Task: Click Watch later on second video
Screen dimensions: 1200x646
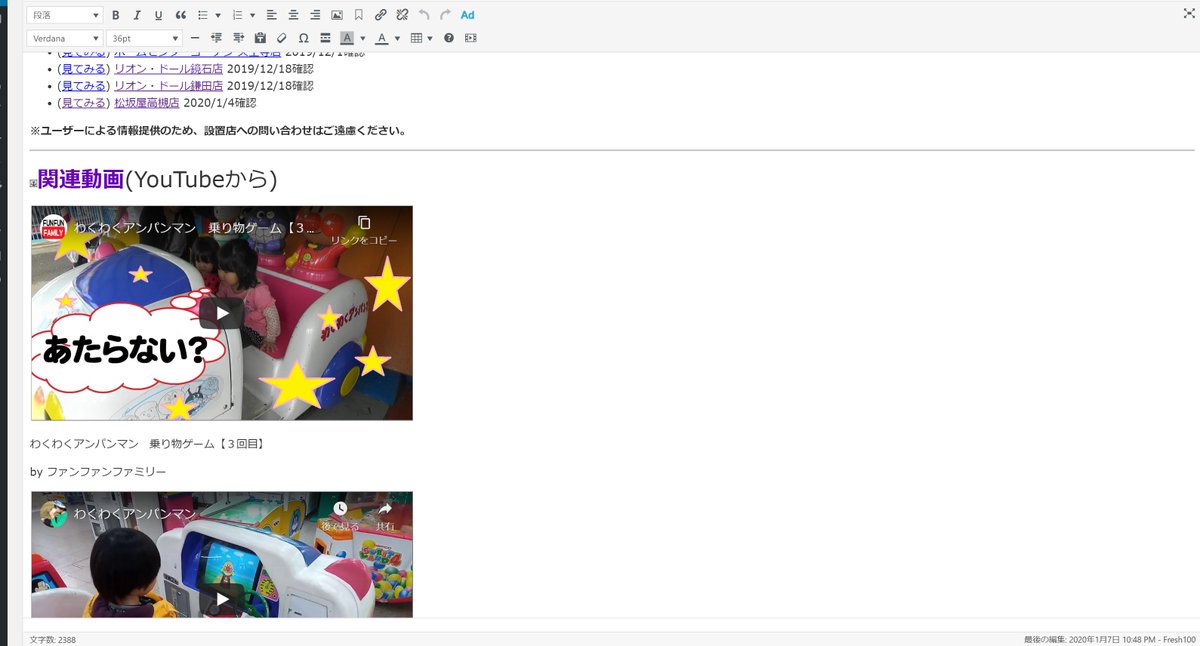Action: (x=340, y=515)
